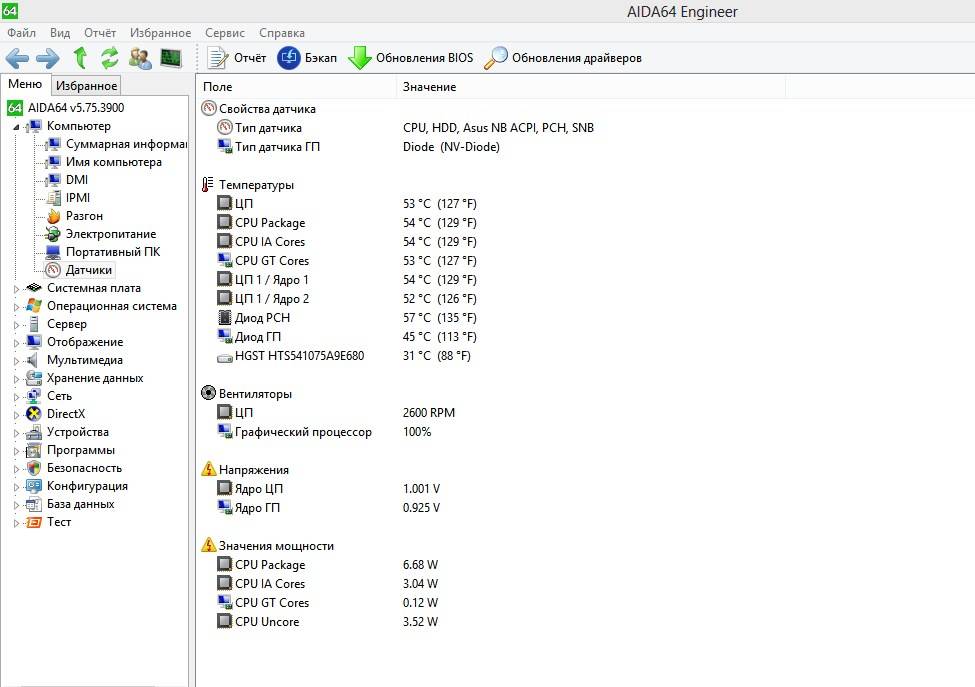Click the Forward arrow navigation icon

coord(48,58)
